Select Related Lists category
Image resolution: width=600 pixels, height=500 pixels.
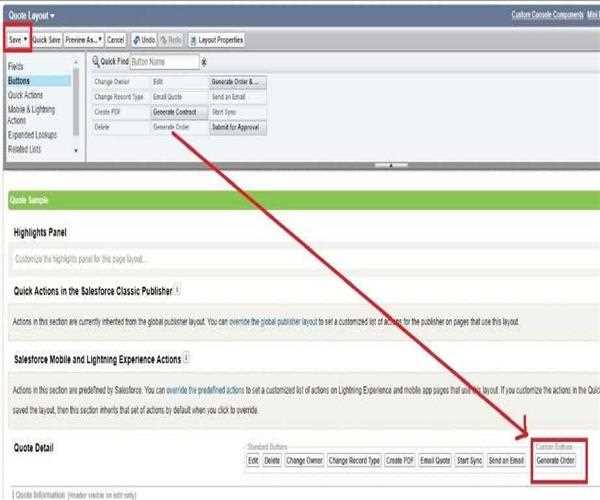[x=24, y=149]
